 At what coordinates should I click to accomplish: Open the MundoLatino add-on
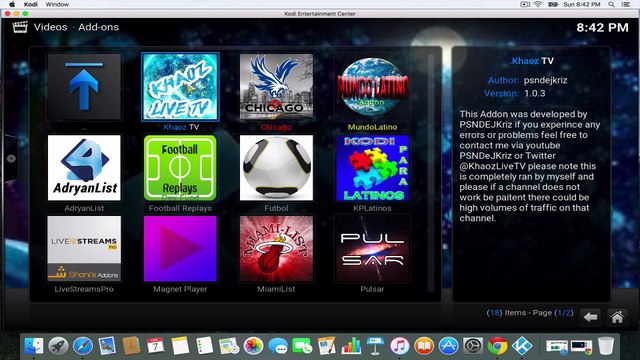[x=372, y=87]
